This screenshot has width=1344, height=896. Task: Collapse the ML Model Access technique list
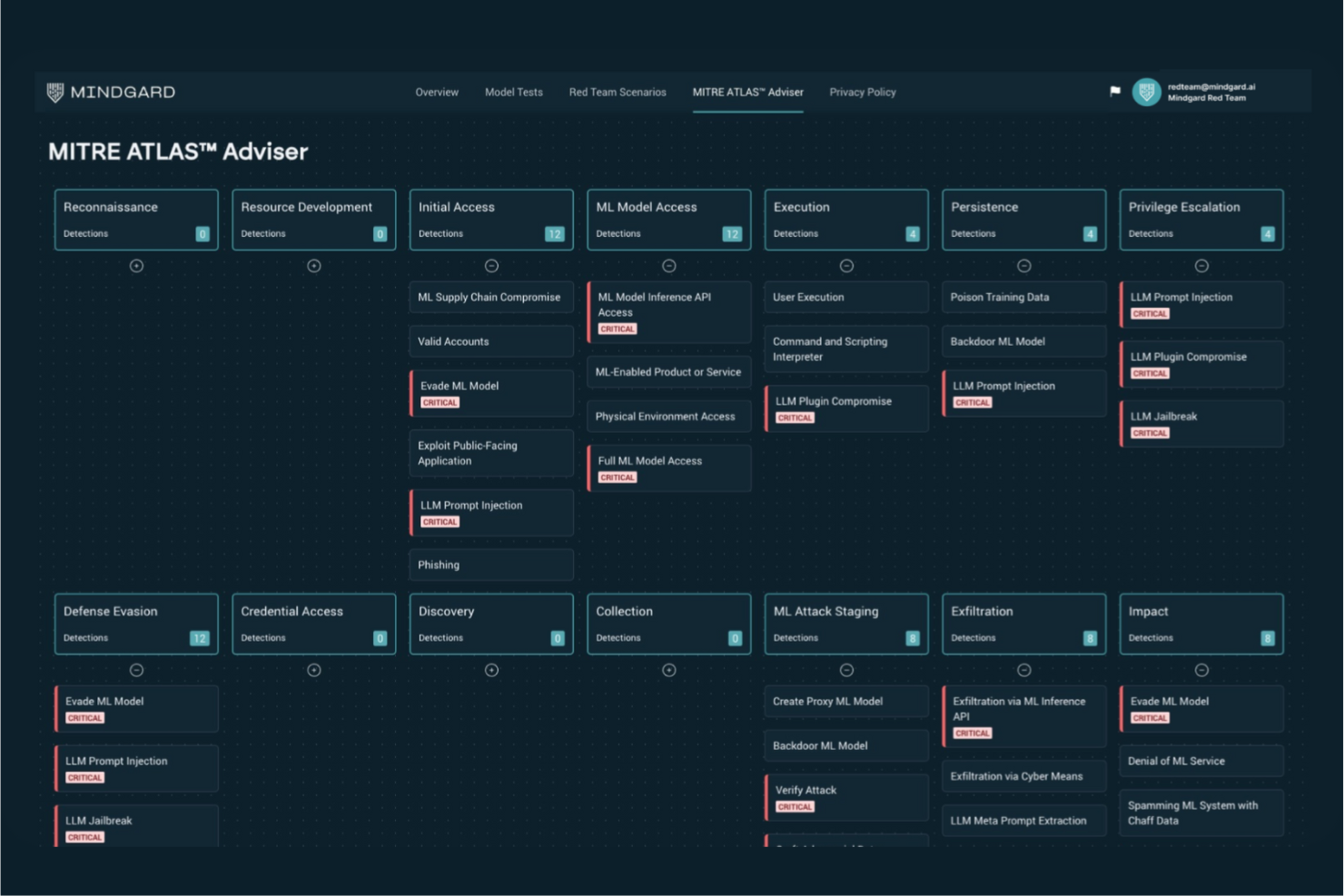point(669,266)
